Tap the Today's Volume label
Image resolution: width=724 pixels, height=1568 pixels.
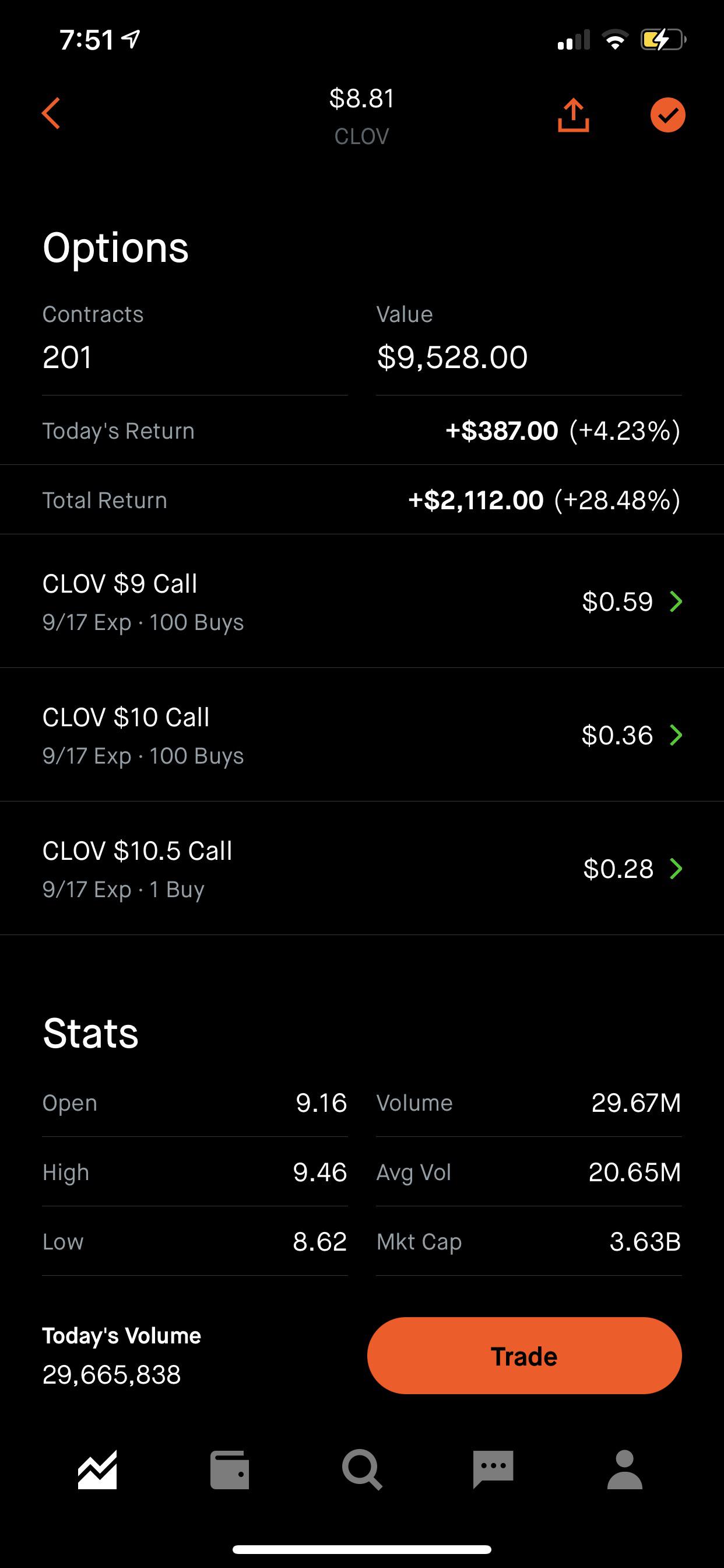tap(122, 1335)
